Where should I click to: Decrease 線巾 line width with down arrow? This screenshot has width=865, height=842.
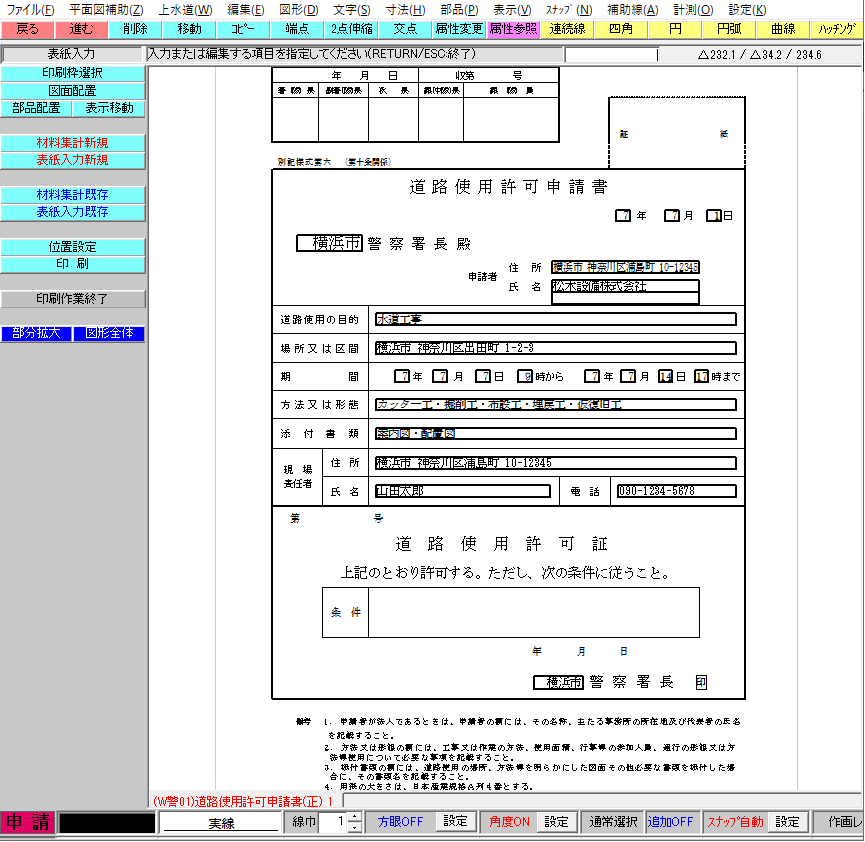pyautogui.click(x=355, y=827)
